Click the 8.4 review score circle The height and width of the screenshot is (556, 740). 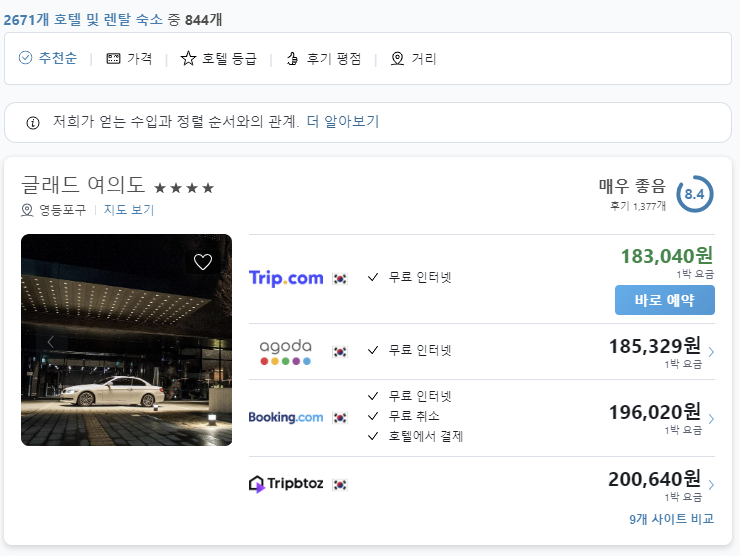tap(695, 194)
